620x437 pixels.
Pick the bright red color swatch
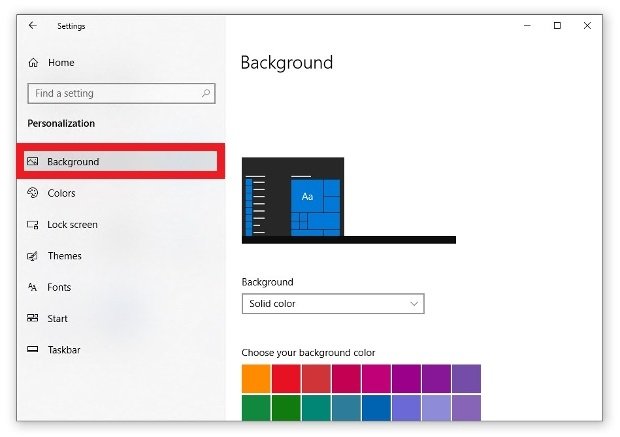(x=286, y=379)
